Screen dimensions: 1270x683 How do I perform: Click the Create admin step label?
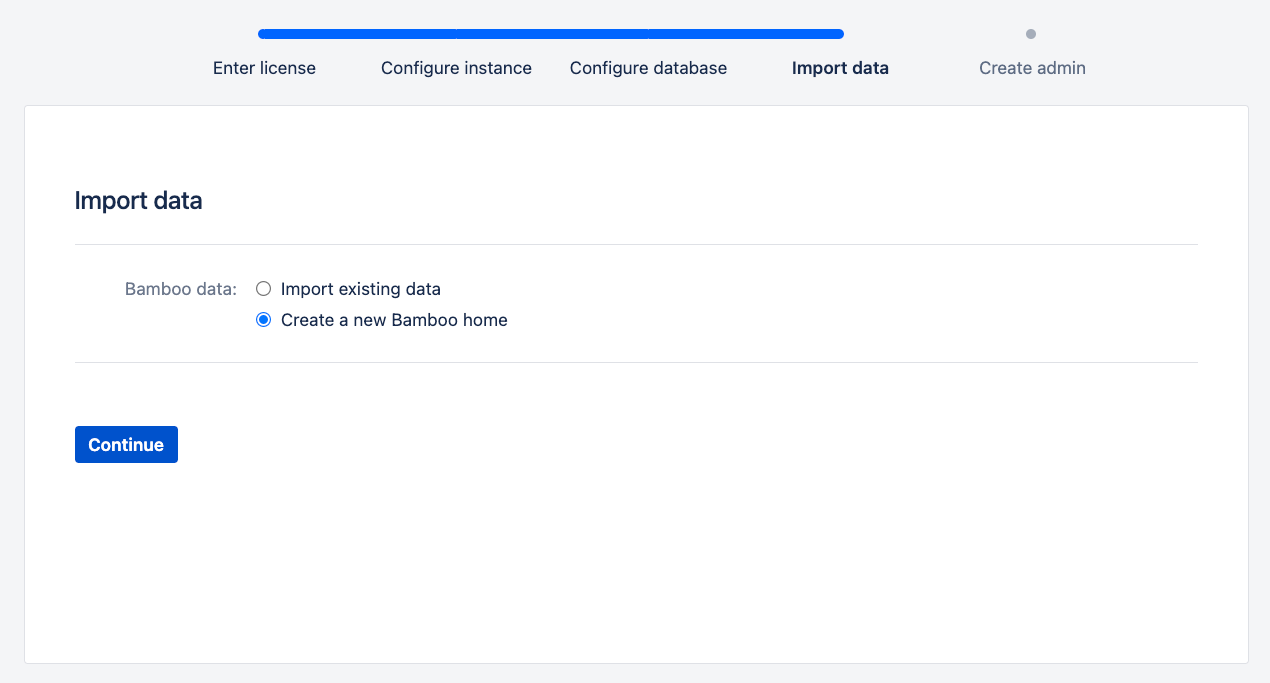click(x=1032, y=68)
